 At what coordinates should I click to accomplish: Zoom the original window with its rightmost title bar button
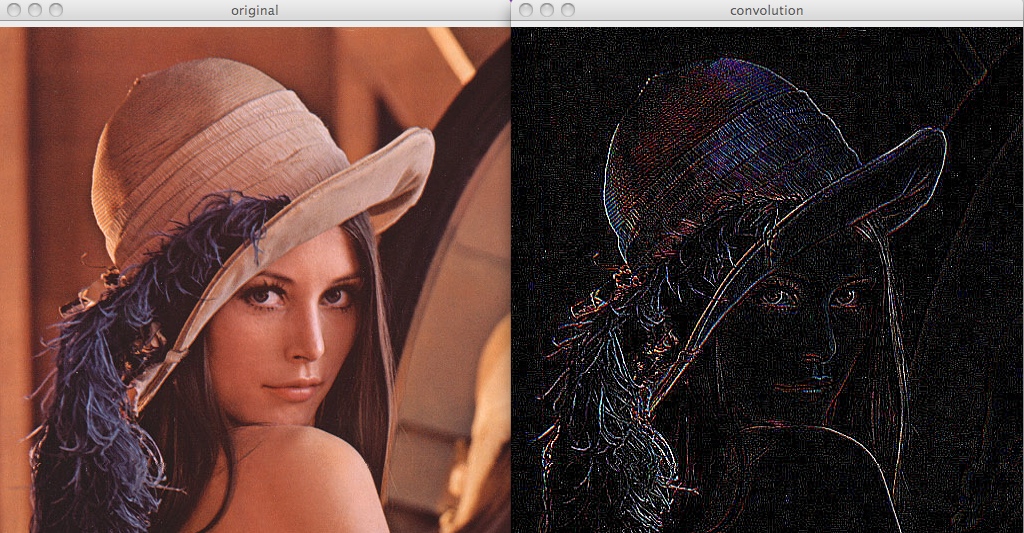pyautogui.click(x=56, y=10)
